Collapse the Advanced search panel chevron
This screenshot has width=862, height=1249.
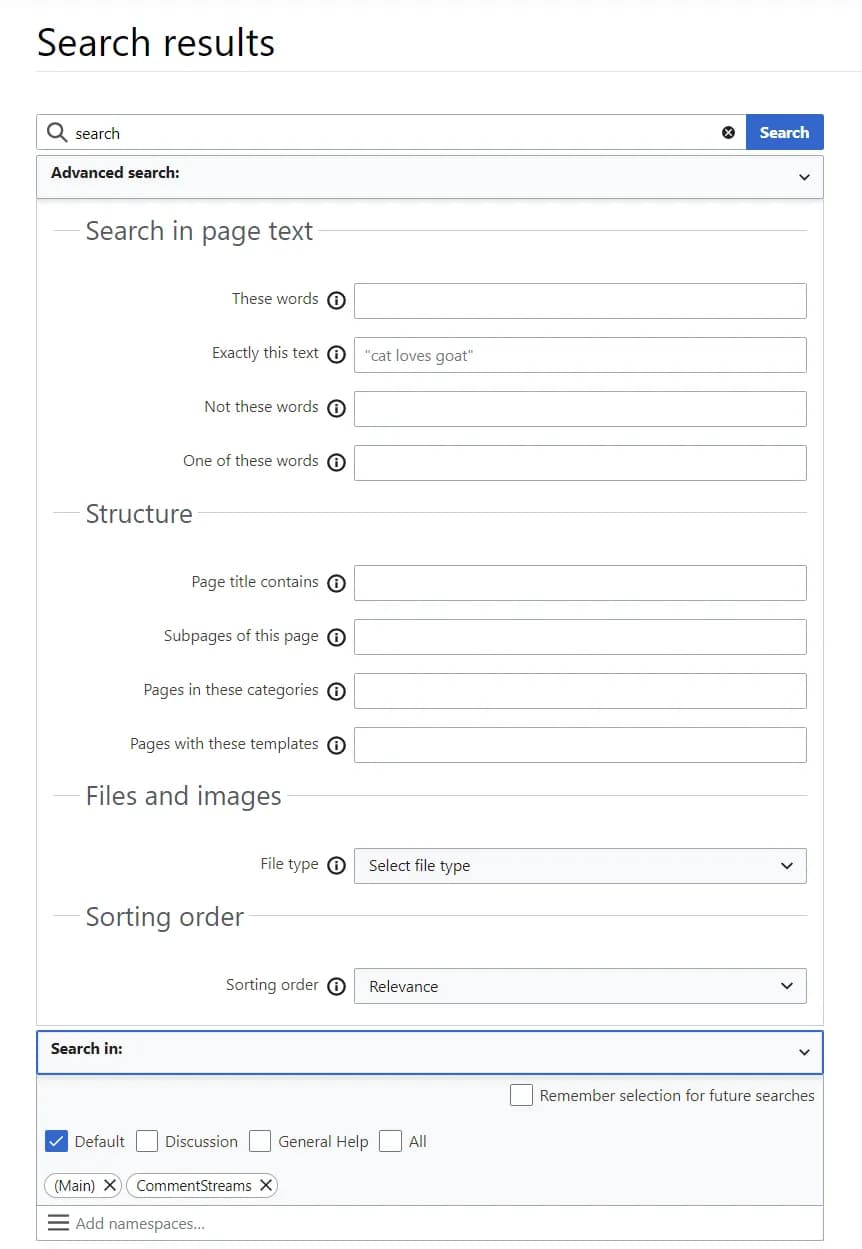point(804,176)
